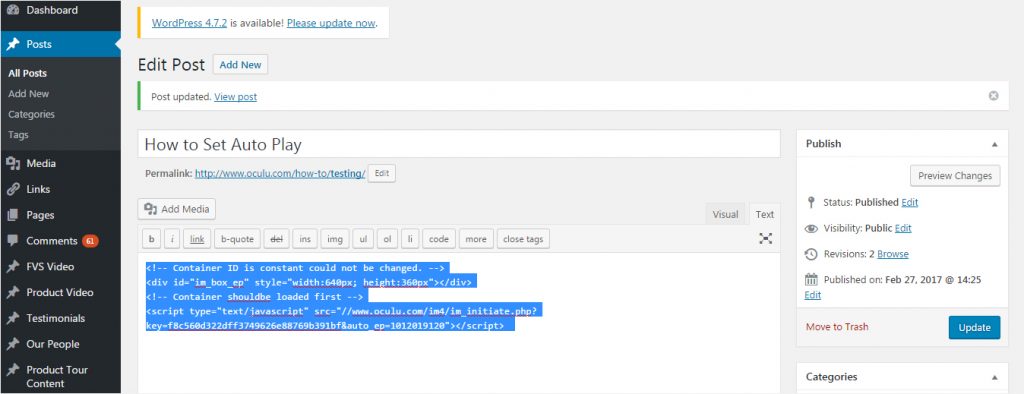
Task: Toggle distraction-free writing mode icon
Action: pyautogui.click(x=765, y=238)
